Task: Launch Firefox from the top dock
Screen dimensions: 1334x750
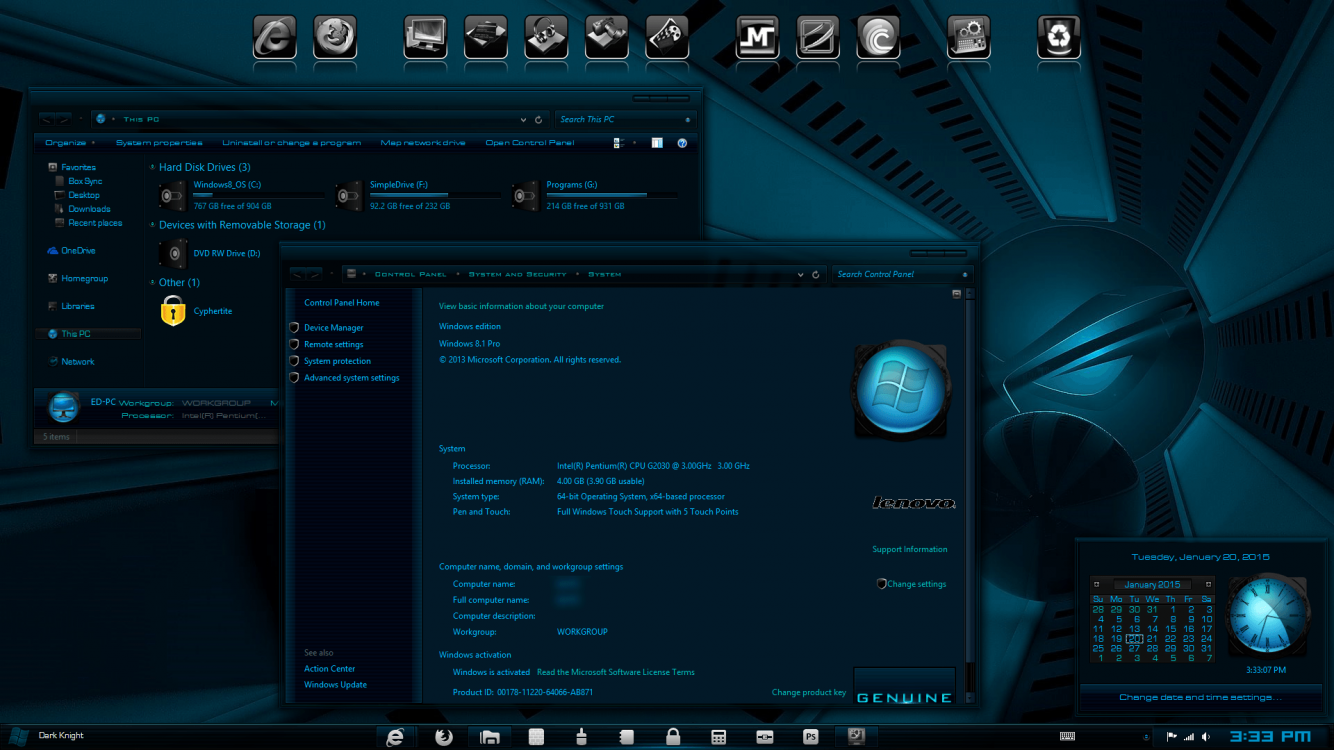Action: click(x=335, y=38)
